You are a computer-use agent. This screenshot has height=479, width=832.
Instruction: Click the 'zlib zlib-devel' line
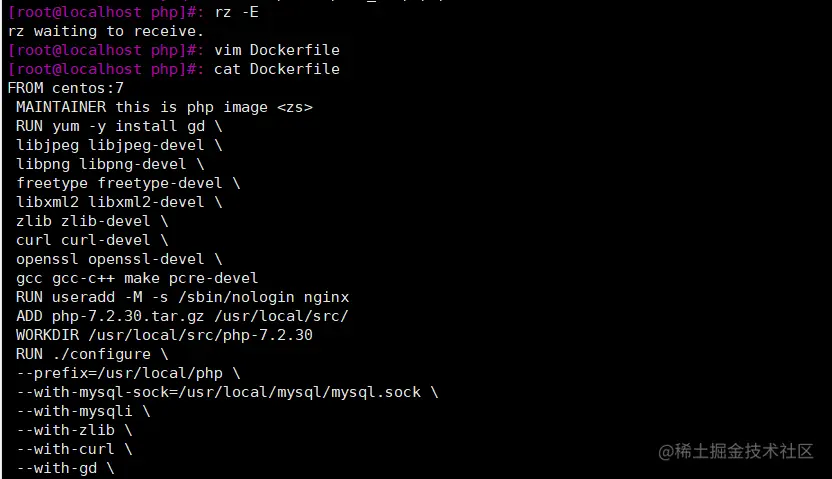pos(92,221)
